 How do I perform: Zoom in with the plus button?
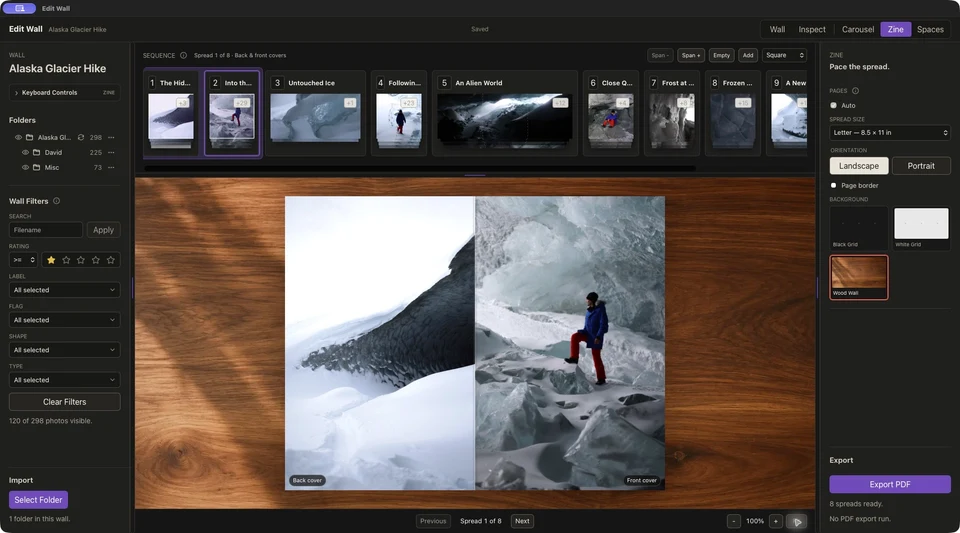775,521
